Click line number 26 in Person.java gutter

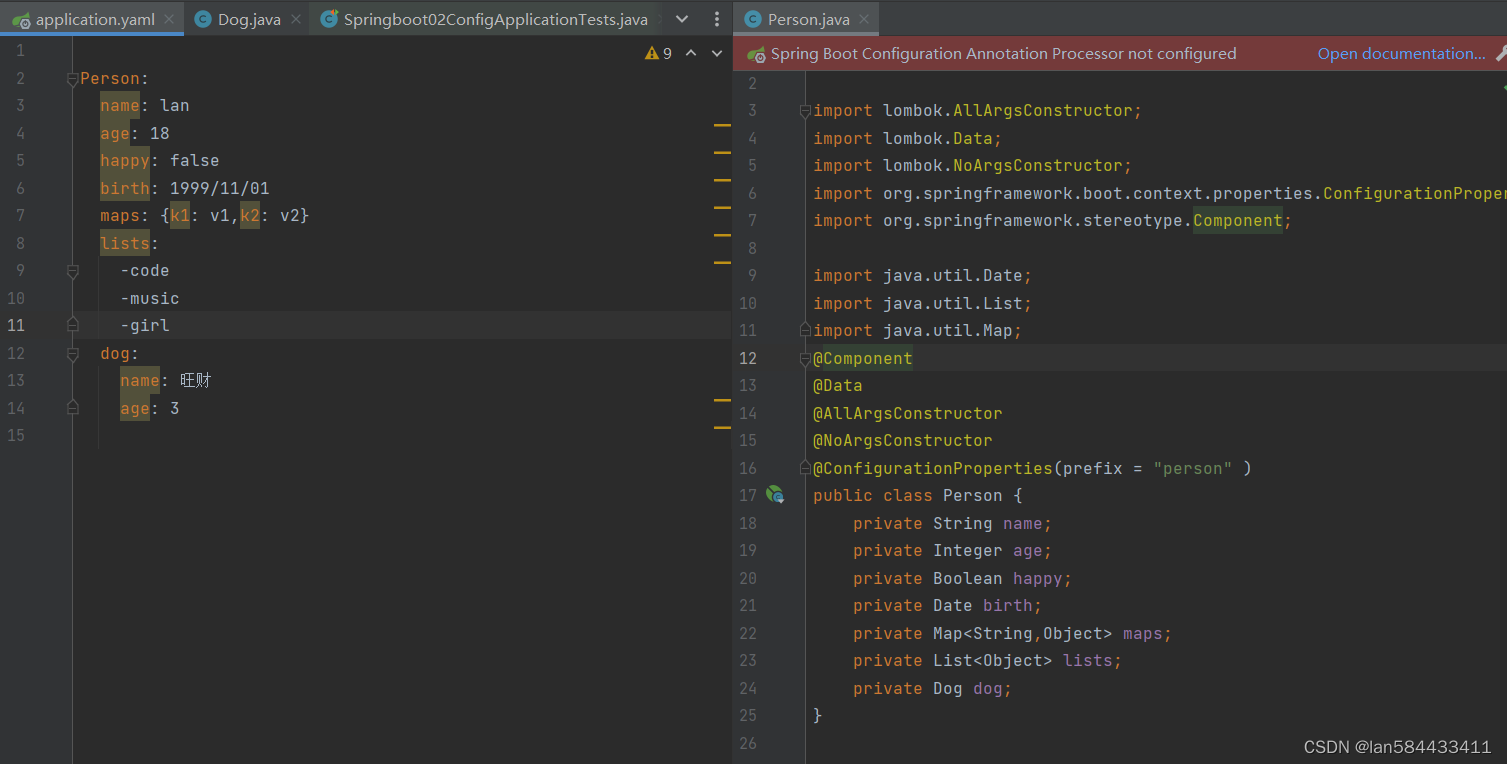click(x=748, y=743)
